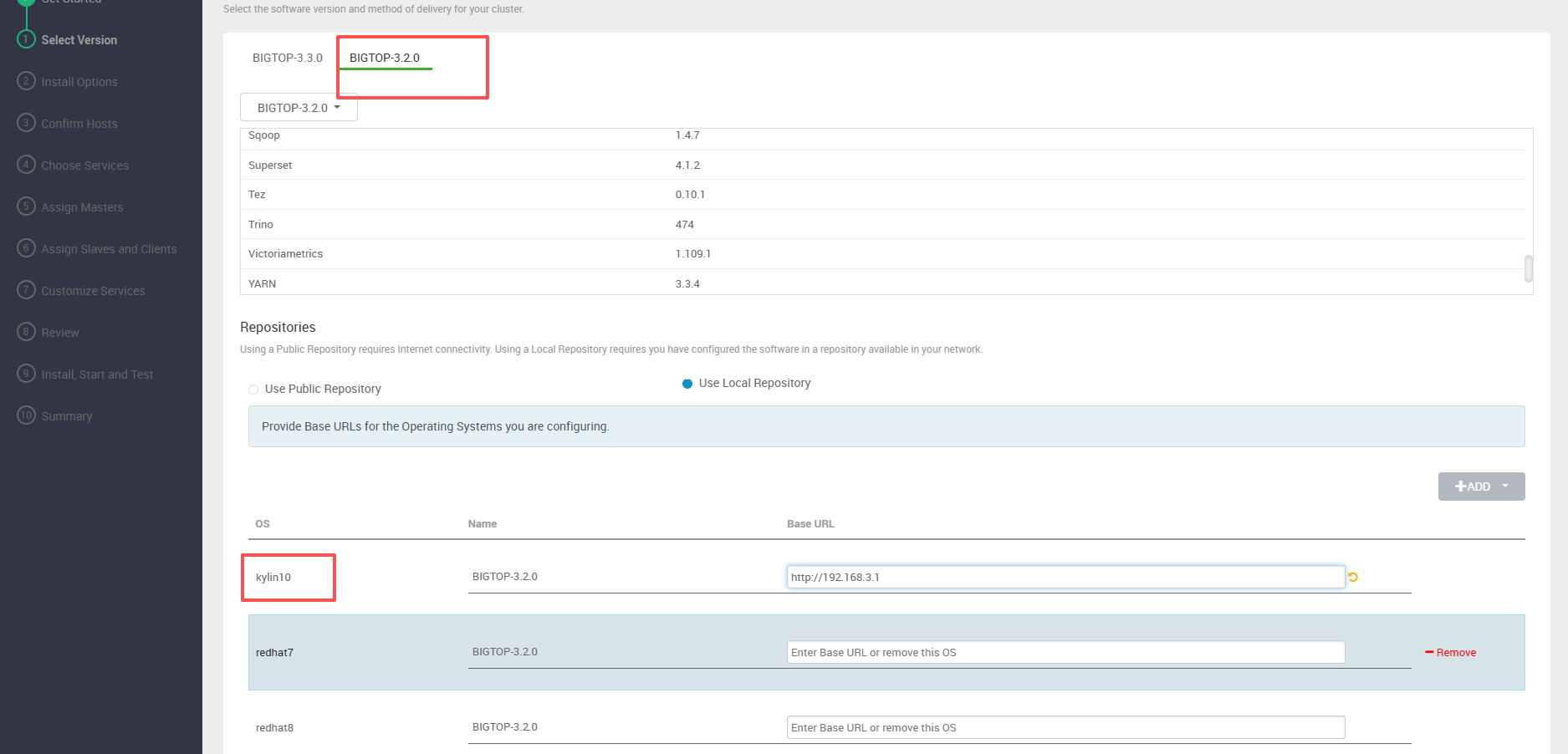Viewport: 1568px width, 754px height.
Task: Focus the redhat8 Base URL field
Action: [1065, 728]
